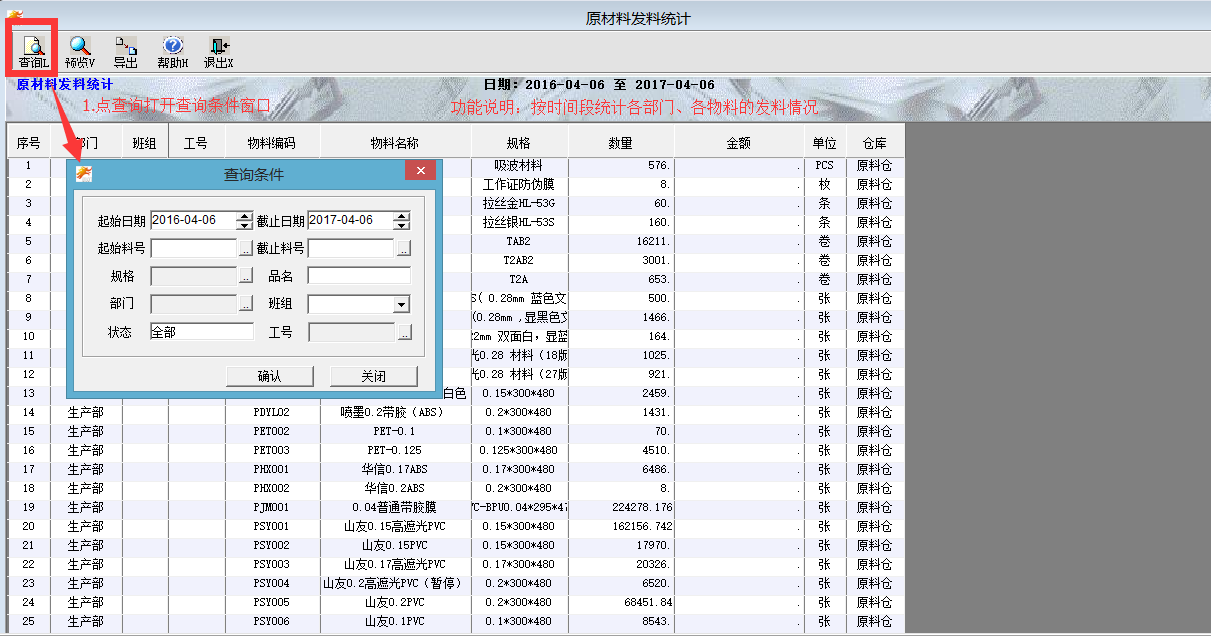This screenshot has width=1211, height=636.
Task: Click the 喷墨0.2带胶（ABS） name cell
Action: tap(395, 412)
